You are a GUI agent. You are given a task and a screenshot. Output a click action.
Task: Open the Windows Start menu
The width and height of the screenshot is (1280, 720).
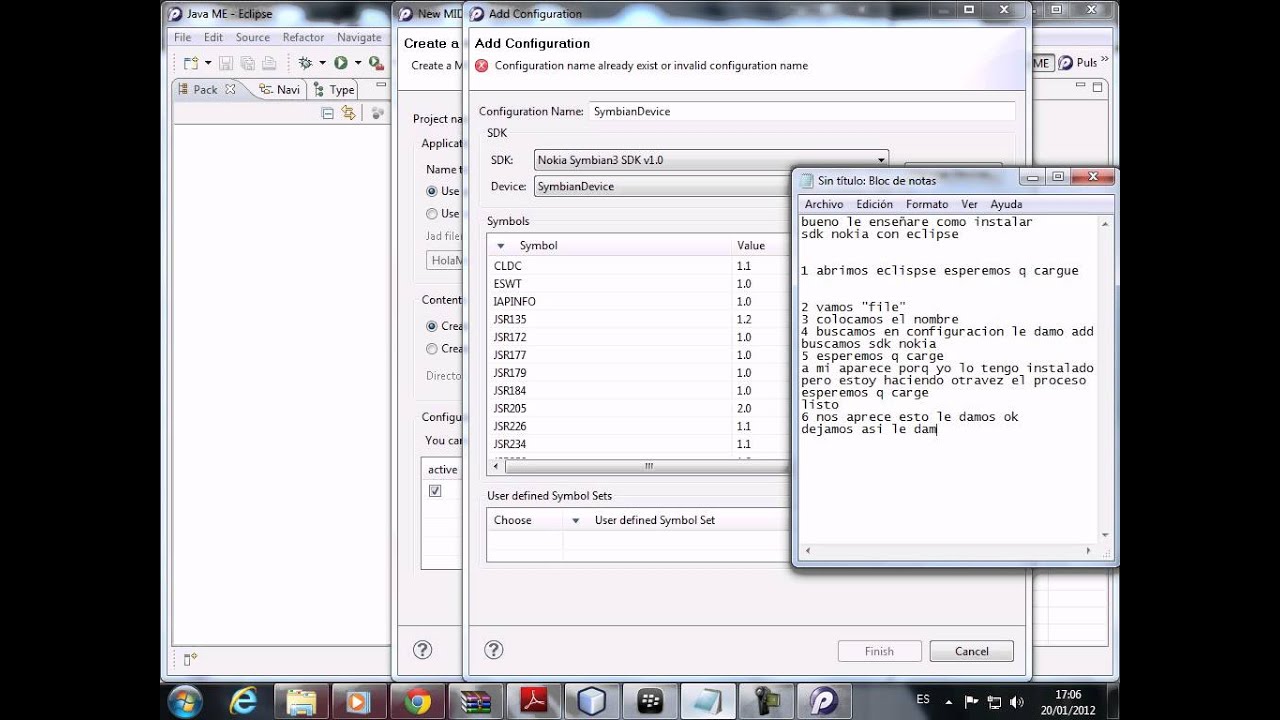coord(186,701)
